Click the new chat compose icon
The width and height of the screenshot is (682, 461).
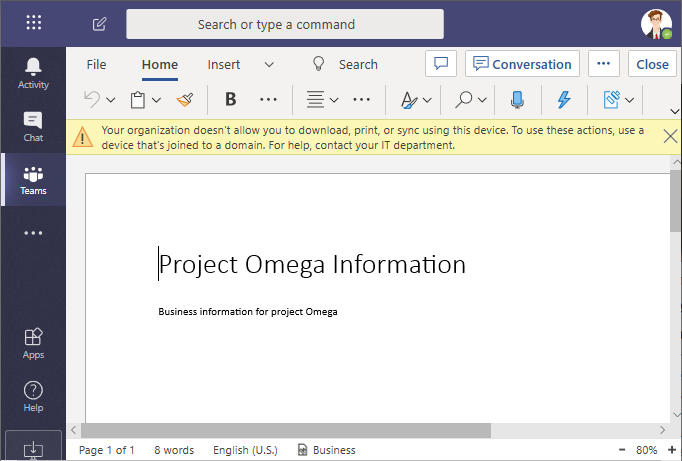tap(99, 24)
